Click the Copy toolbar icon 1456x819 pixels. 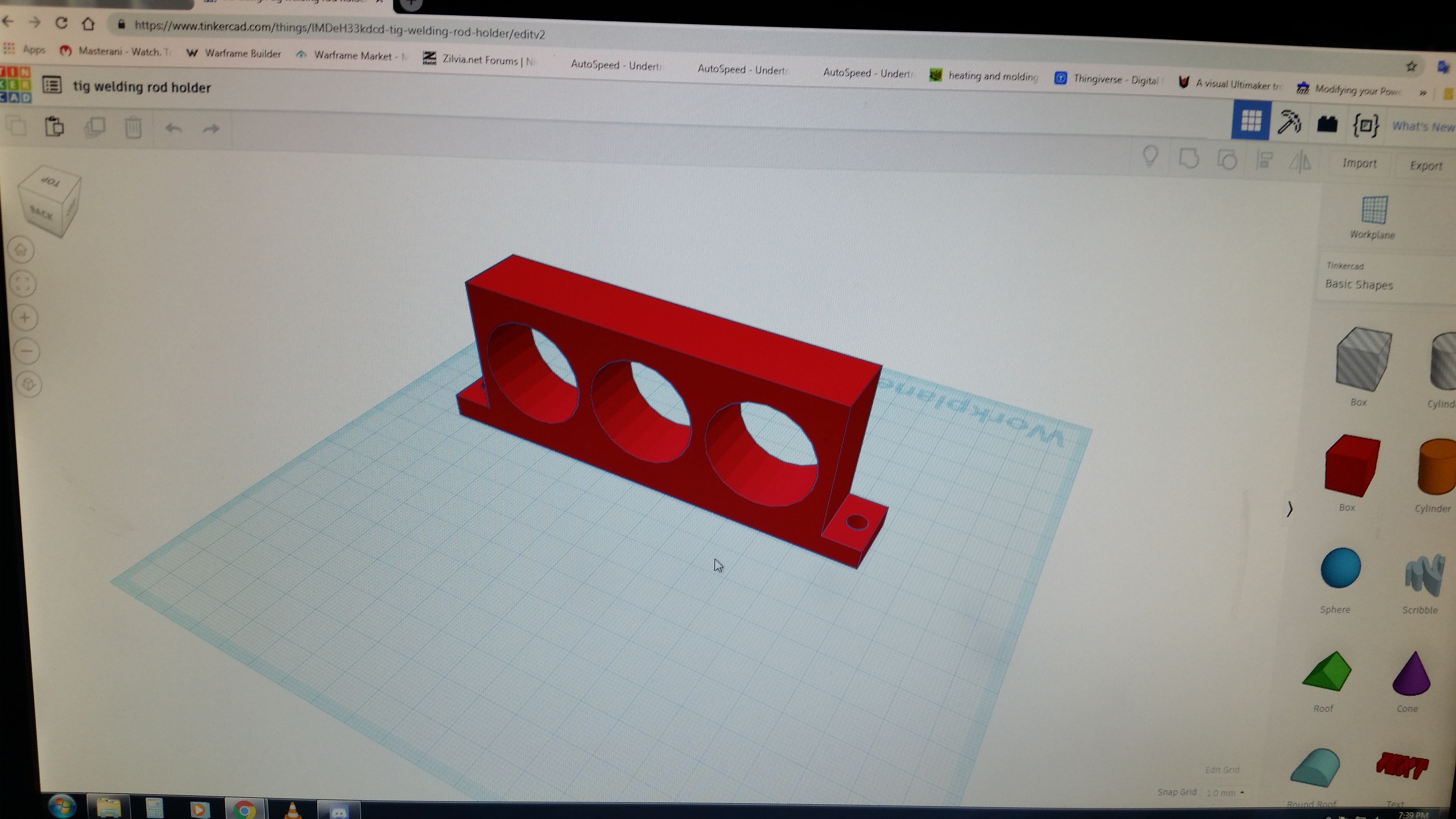[17, 126]
